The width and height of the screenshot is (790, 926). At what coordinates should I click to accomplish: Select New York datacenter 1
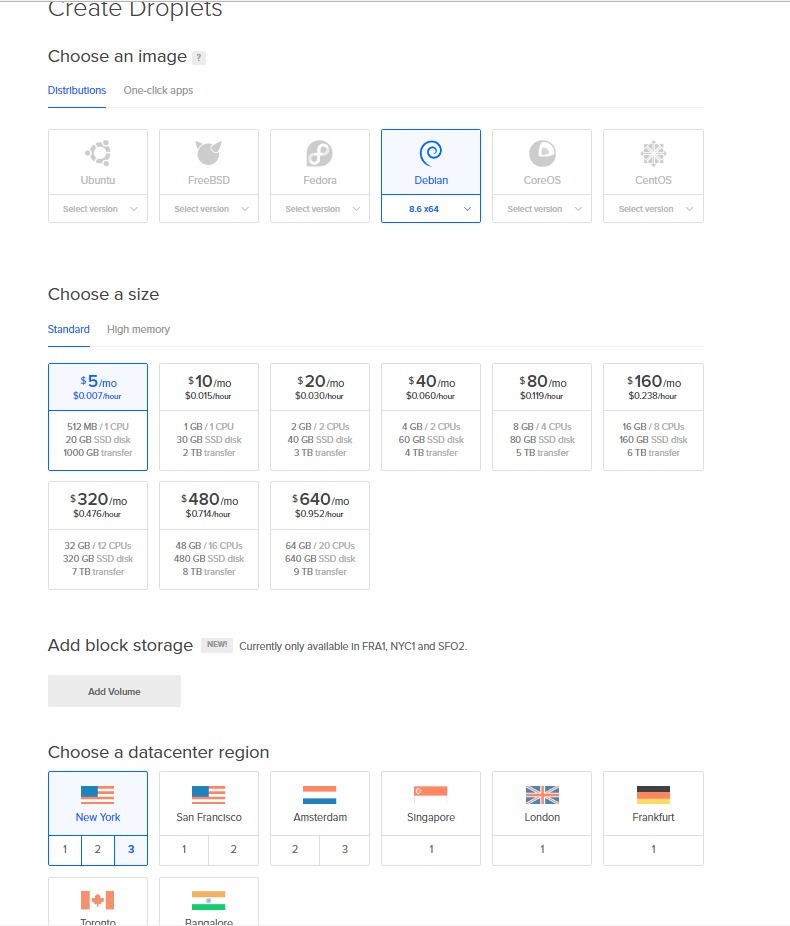tap(65, 849)
